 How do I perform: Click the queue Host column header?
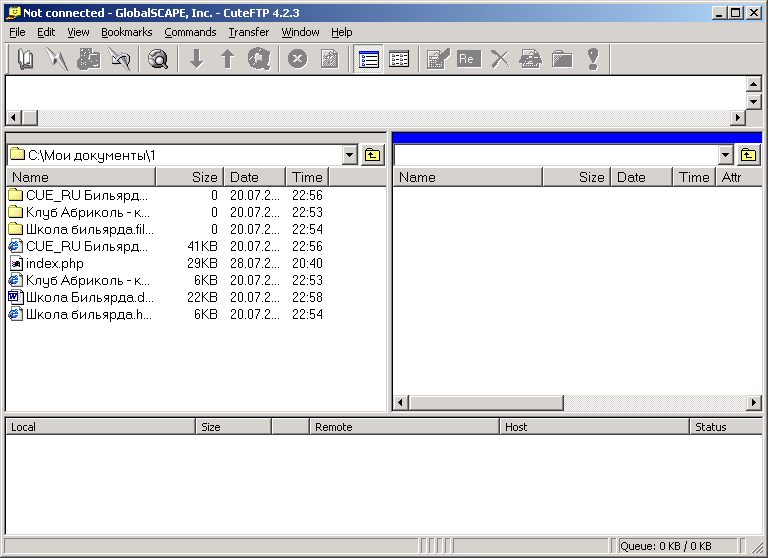click(594, 427)
